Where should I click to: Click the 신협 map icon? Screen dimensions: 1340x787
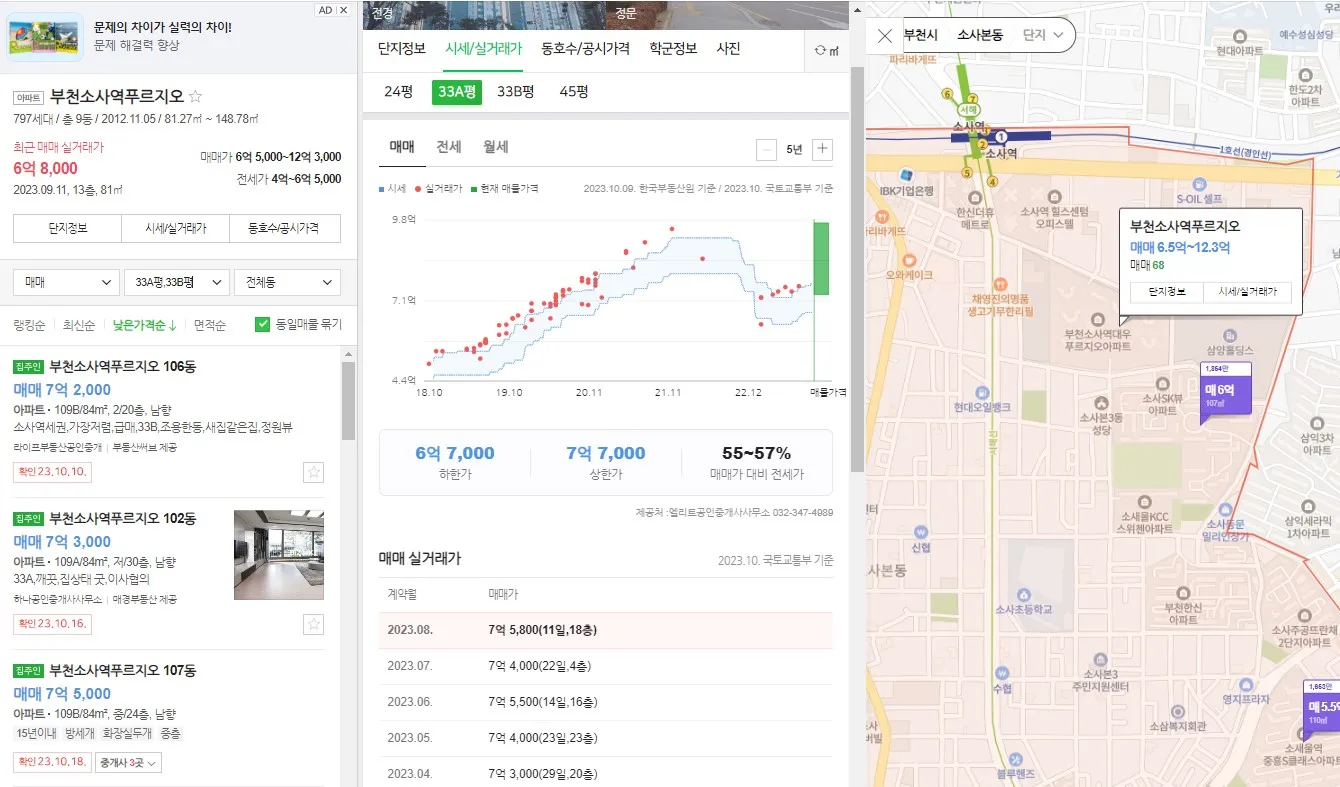click(x=921, y=532)
